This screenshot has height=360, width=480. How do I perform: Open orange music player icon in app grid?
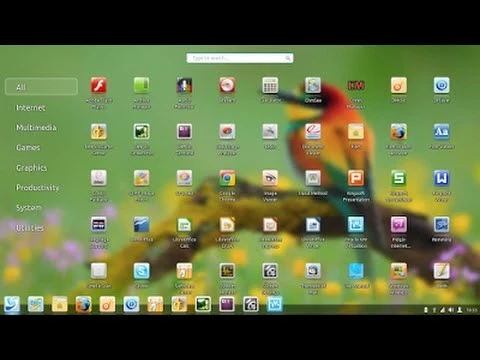pos(399,85)
